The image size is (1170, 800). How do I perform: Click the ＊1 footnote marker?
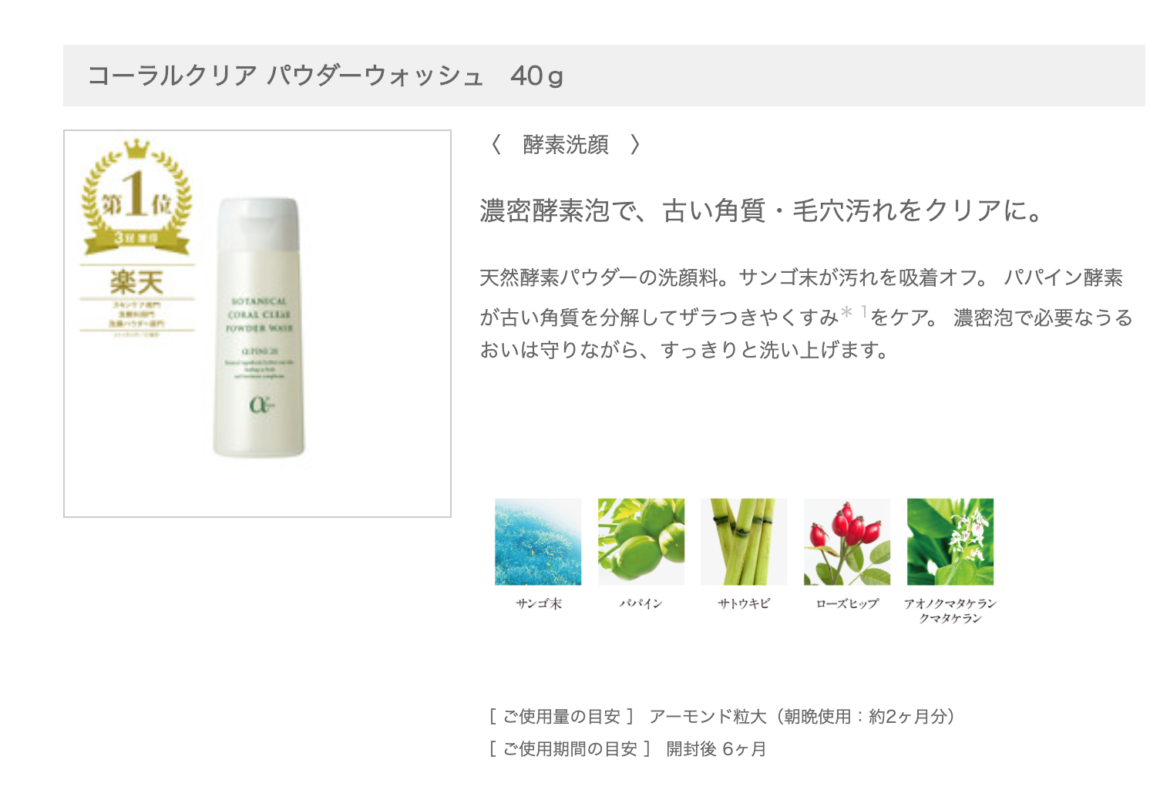(x=854, y=313)
